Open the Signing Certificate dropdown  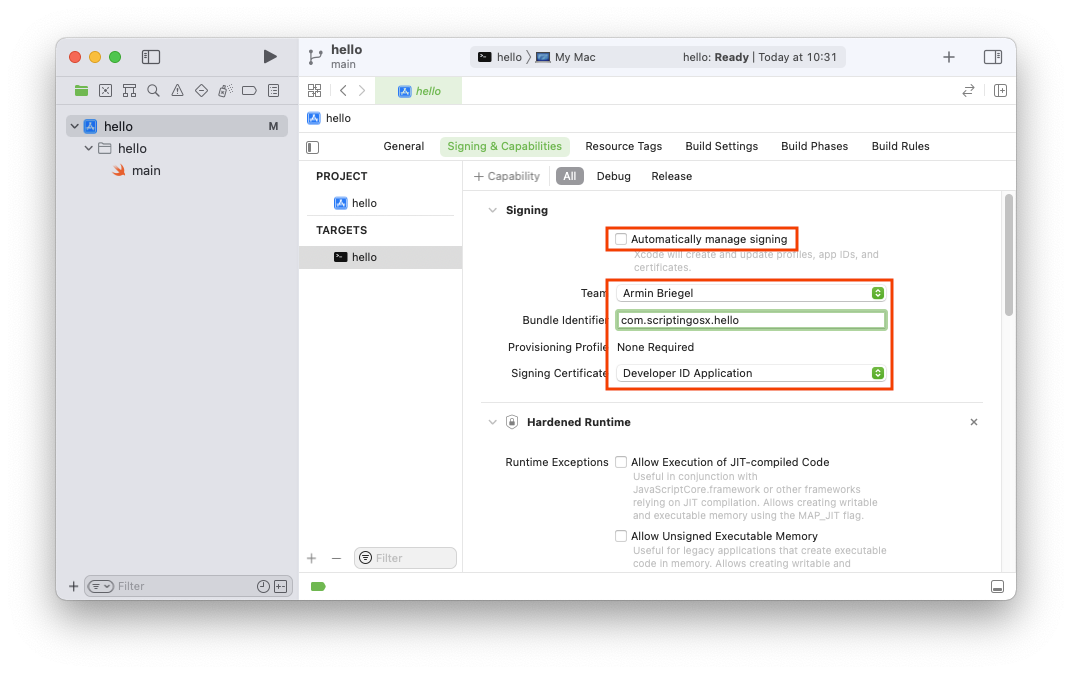pyautogui.click(x=751, y=373)
